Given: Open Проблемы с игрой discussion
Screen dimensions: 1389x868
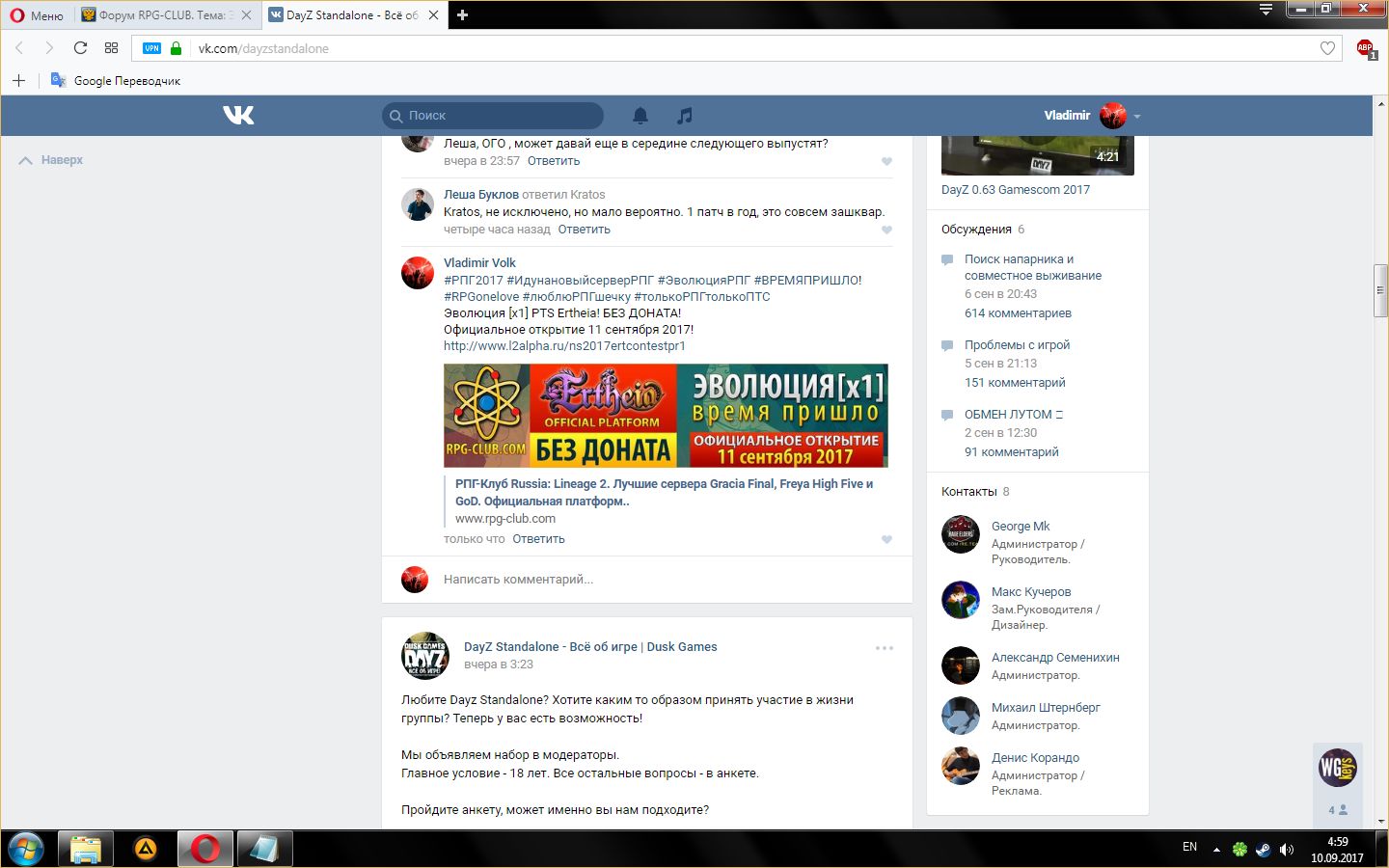Looking at the screenshot, I should pyautogui.click(x=1017, y=345).
